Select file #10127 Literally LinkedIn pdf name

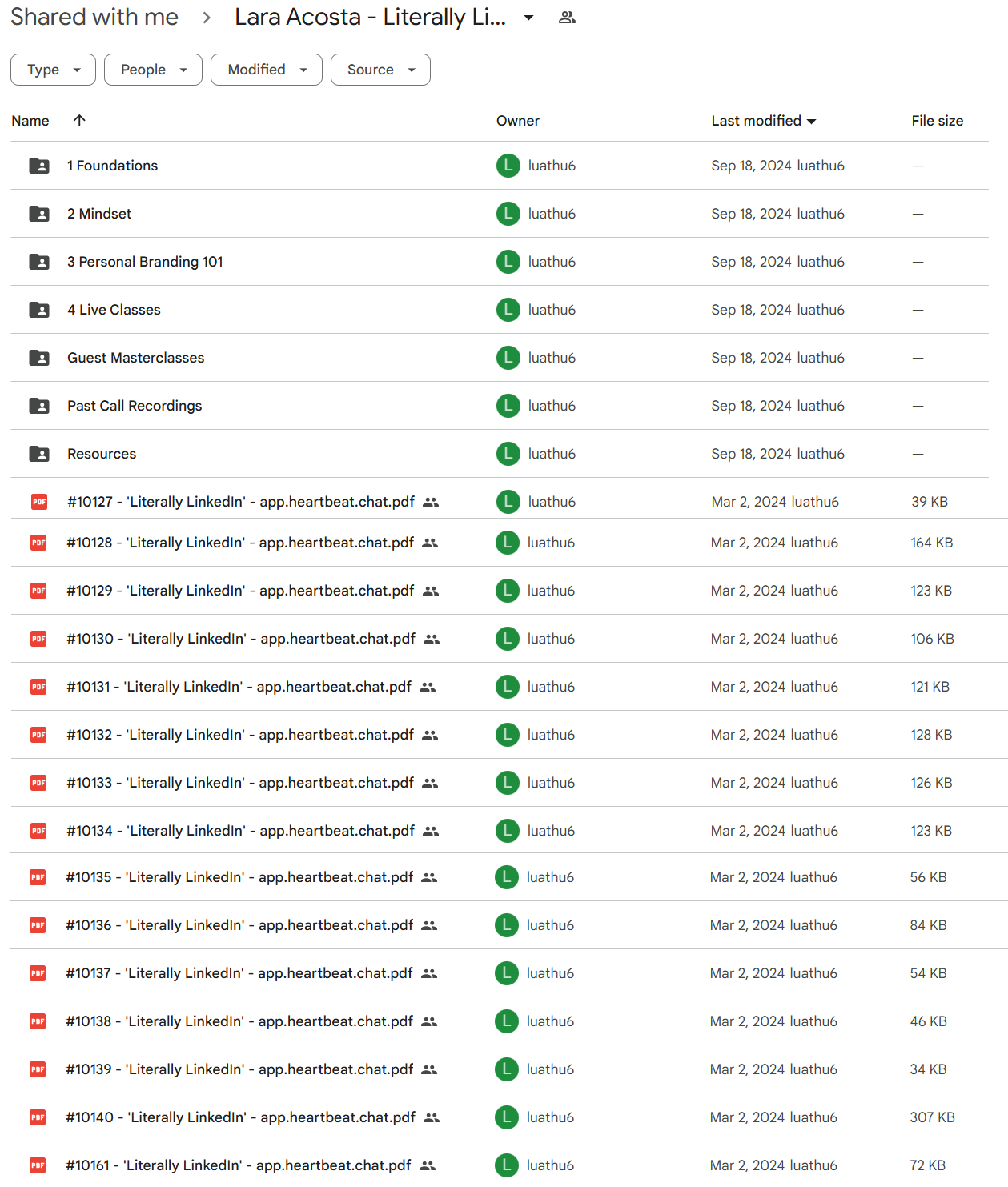(241, 502)
